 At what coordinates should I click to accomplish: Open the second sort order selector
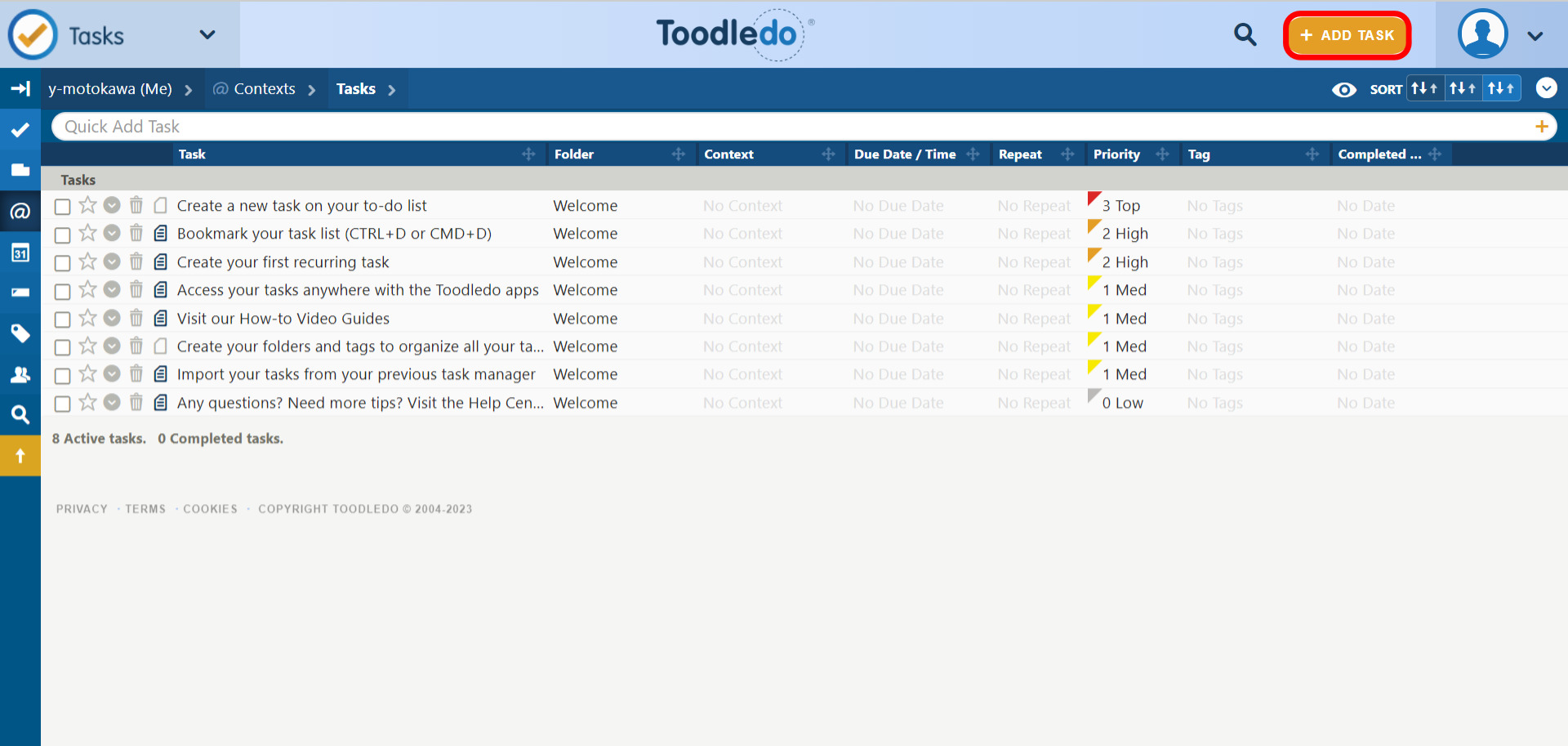tap(1463, 88)
